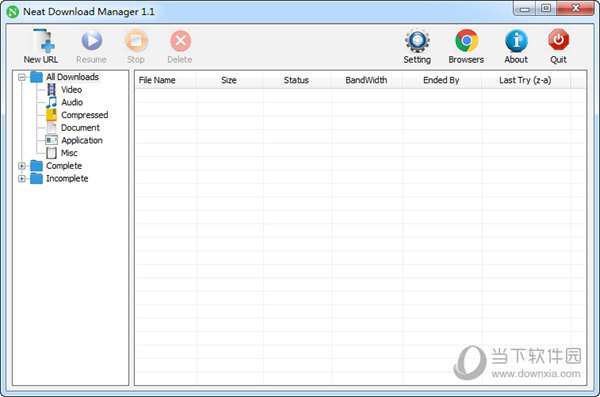600x397 pixels.
Task: Select the Audio category label
Action: point(72,102)
